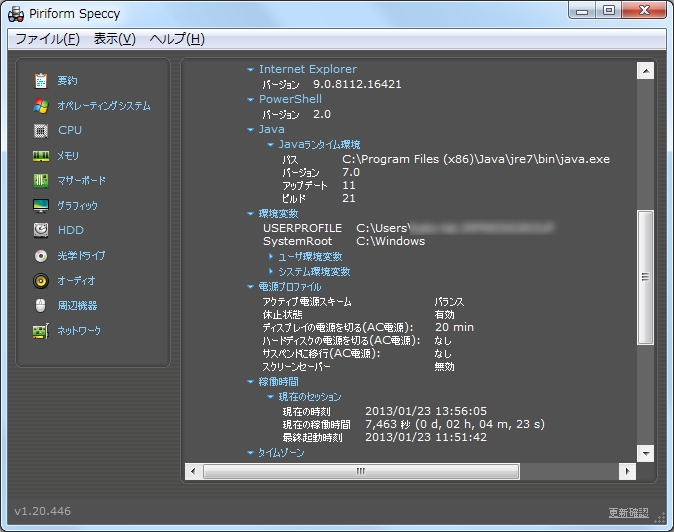This screenshot has height=532, width=674.
Task: Open the audio speaker icon (オーディオ)
Action: pyautogui.click(x=41, y=281)
